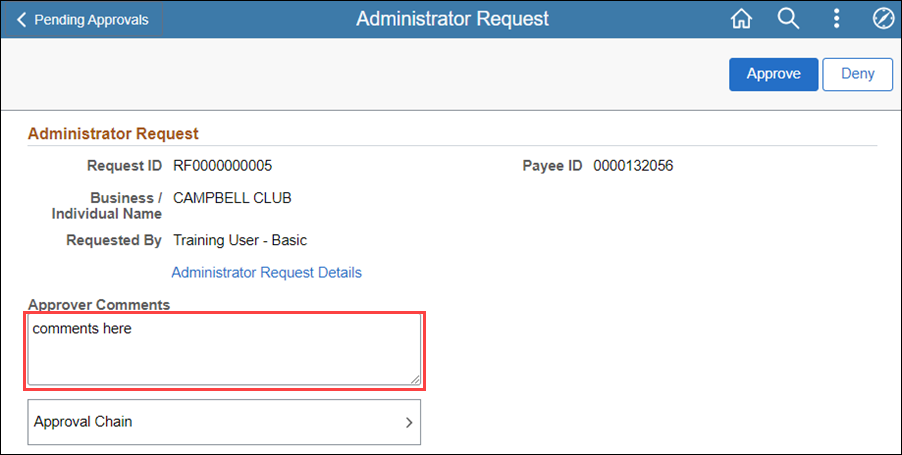
Task: Select the Payee ID value 0000132056
Action: click(x=633, y=166)
